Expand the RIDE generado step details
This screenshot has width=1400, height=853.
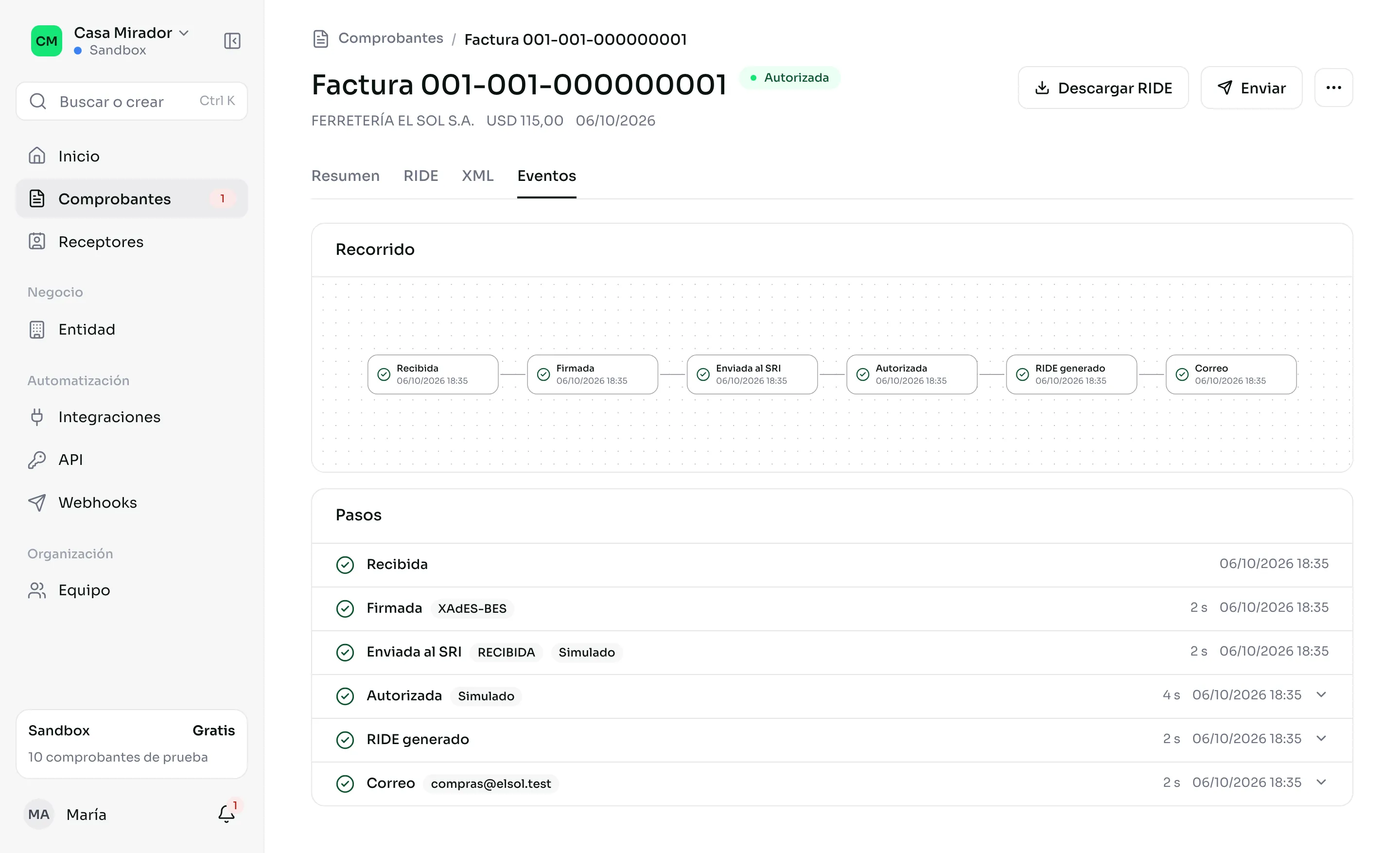(x=1321, y=739)
